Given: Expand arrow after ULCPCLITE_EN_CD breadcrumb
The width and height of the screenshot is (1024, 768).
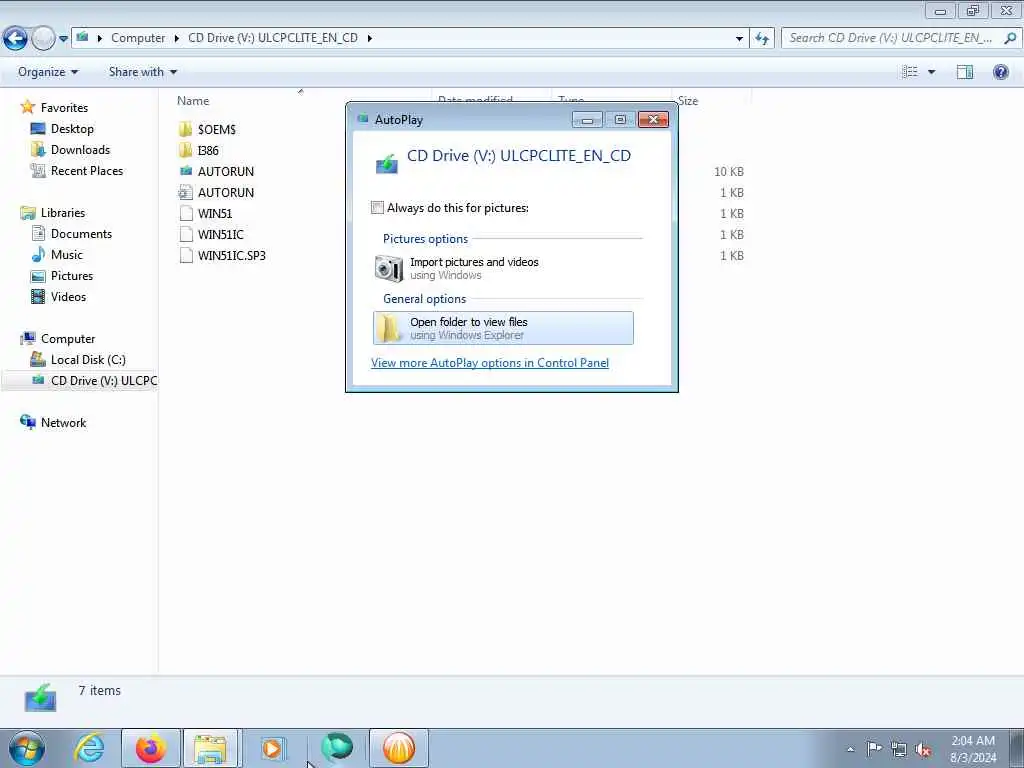Looking at the screenshot, I should pyautogui.click(x=370, y=39).
